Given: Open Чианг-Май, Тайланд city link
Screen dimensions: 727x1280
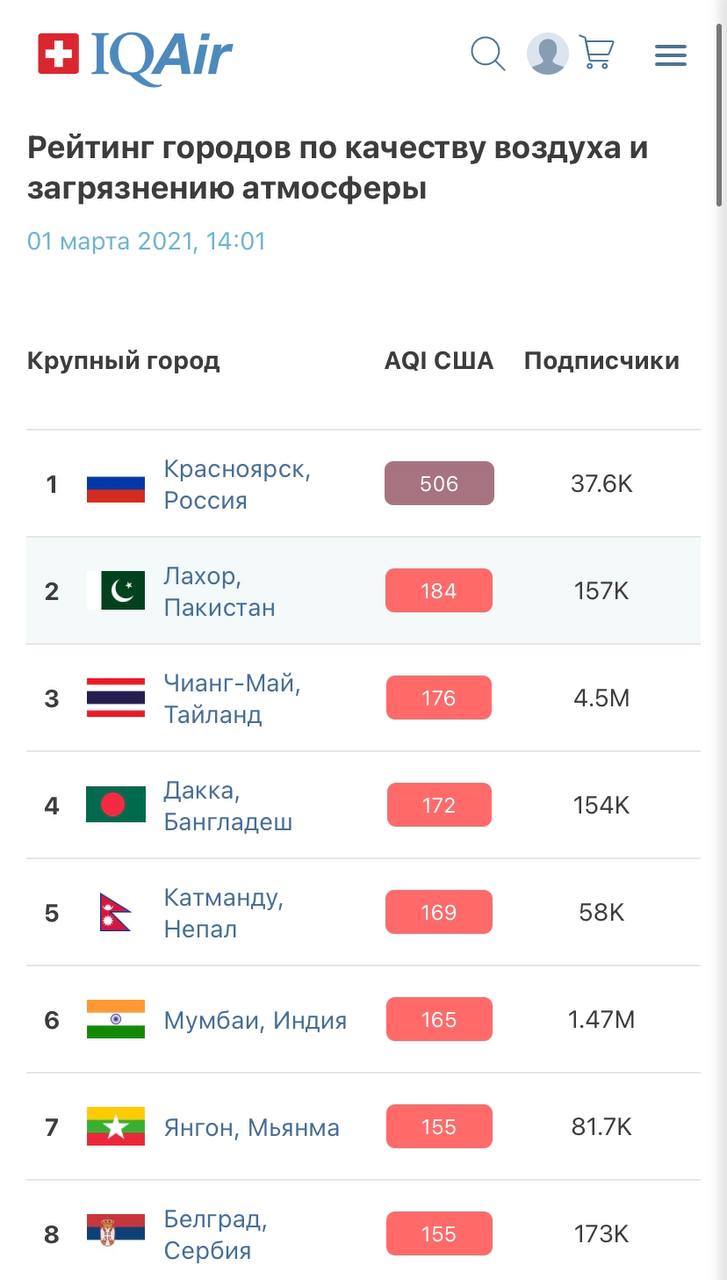Looking at the screenshot, I should click(x=232, y=699).
